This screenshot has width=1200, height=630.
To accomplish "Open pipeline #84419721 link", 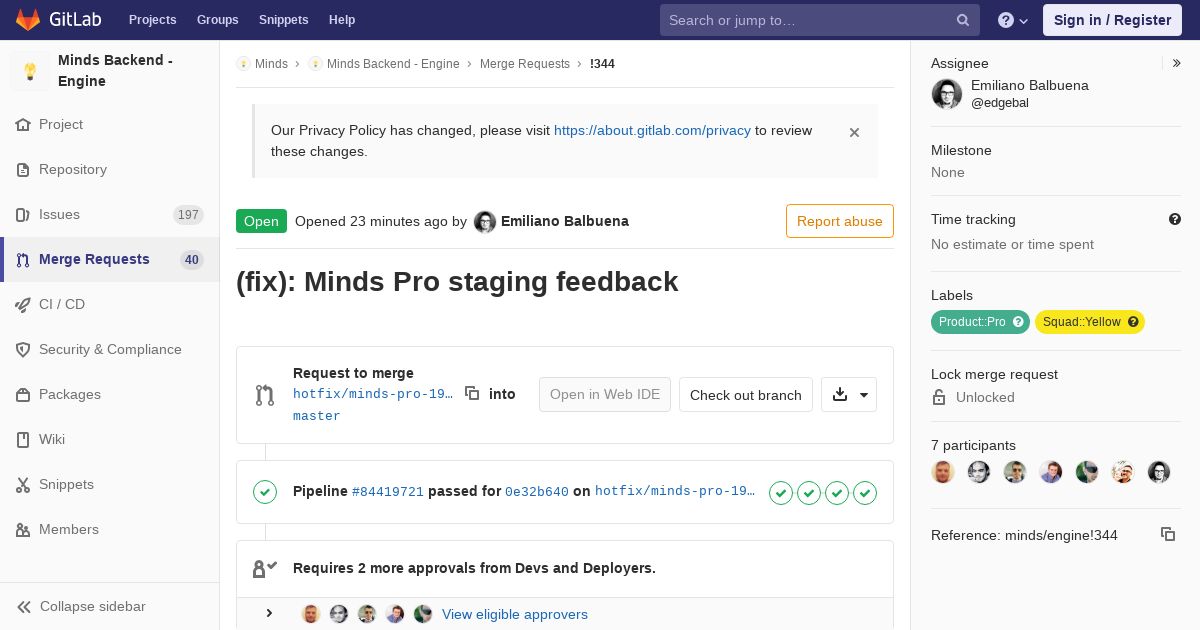I will pos(388,492).
